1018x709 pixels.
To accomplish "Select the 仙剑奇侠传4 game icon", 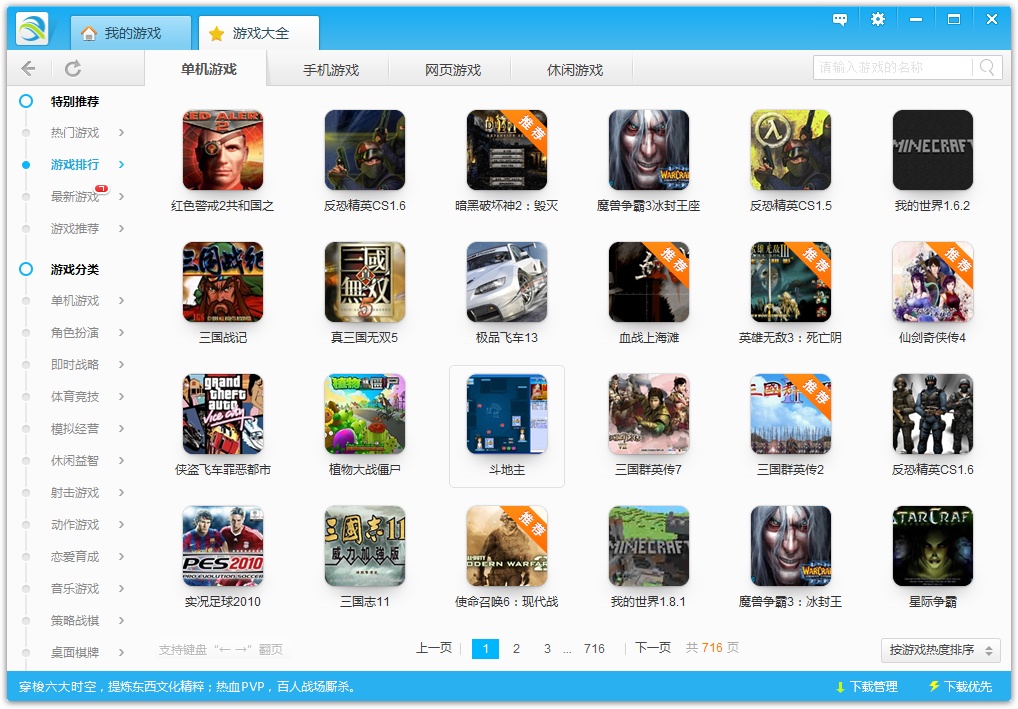I will [x=932, y=282].
